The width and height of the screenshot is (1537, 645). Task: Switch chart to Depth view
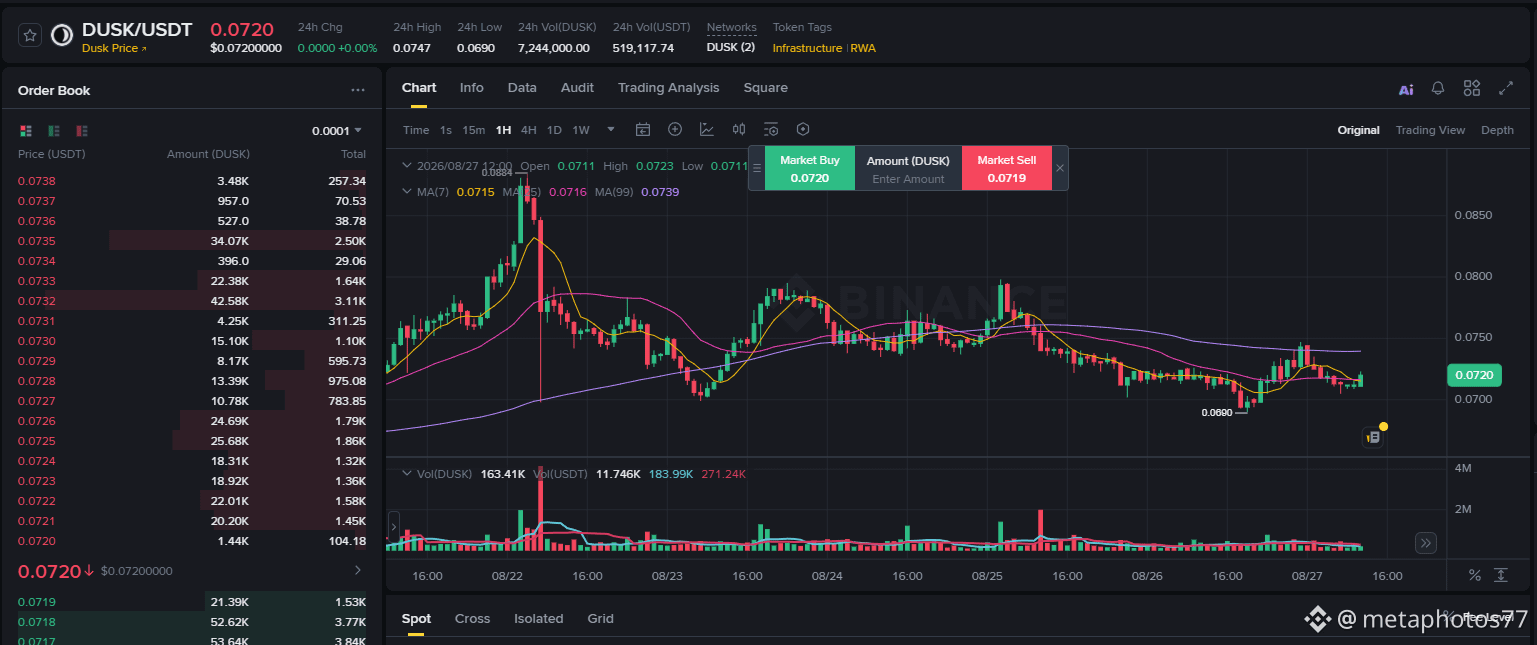[x=1497, y=130]
